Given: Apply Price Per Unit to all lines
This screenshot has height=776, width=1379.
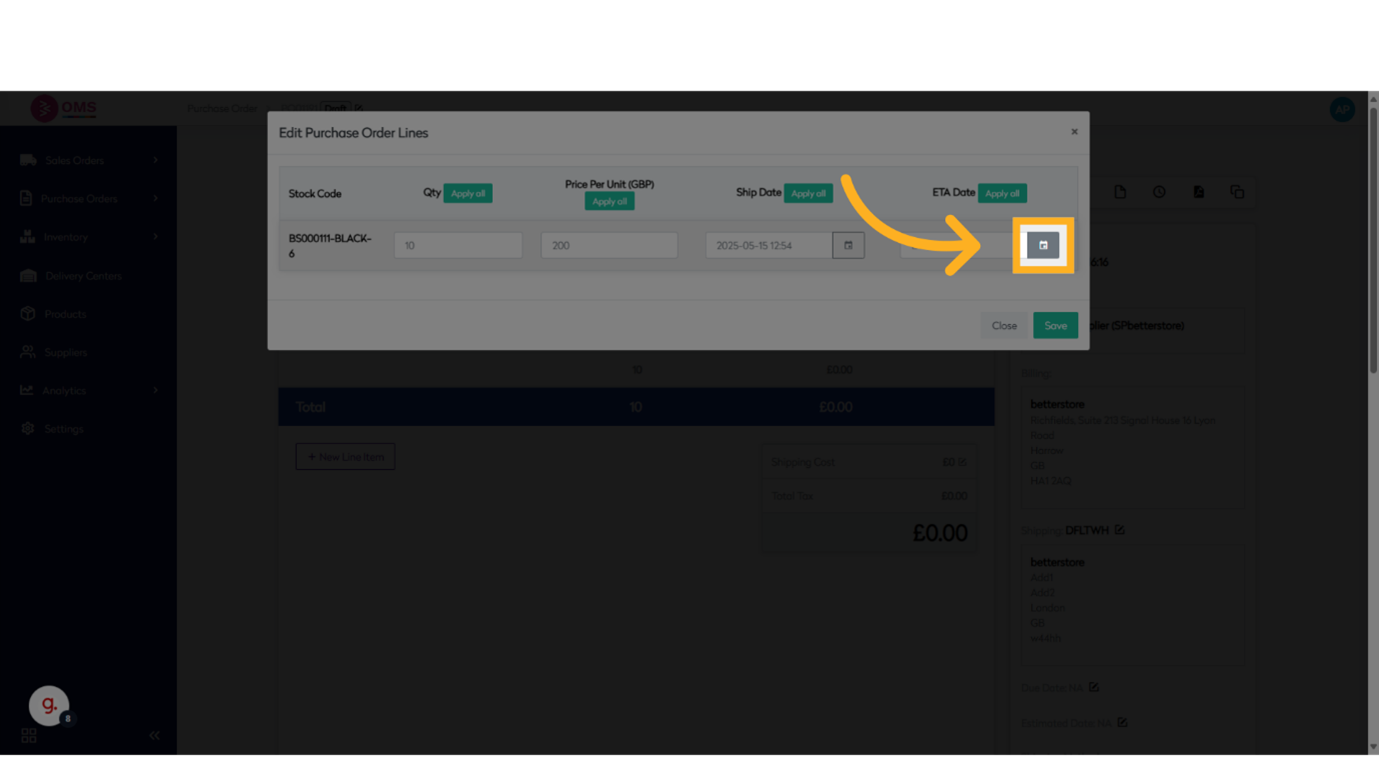Looking at the screenshot, I should [x=609, y=201].
